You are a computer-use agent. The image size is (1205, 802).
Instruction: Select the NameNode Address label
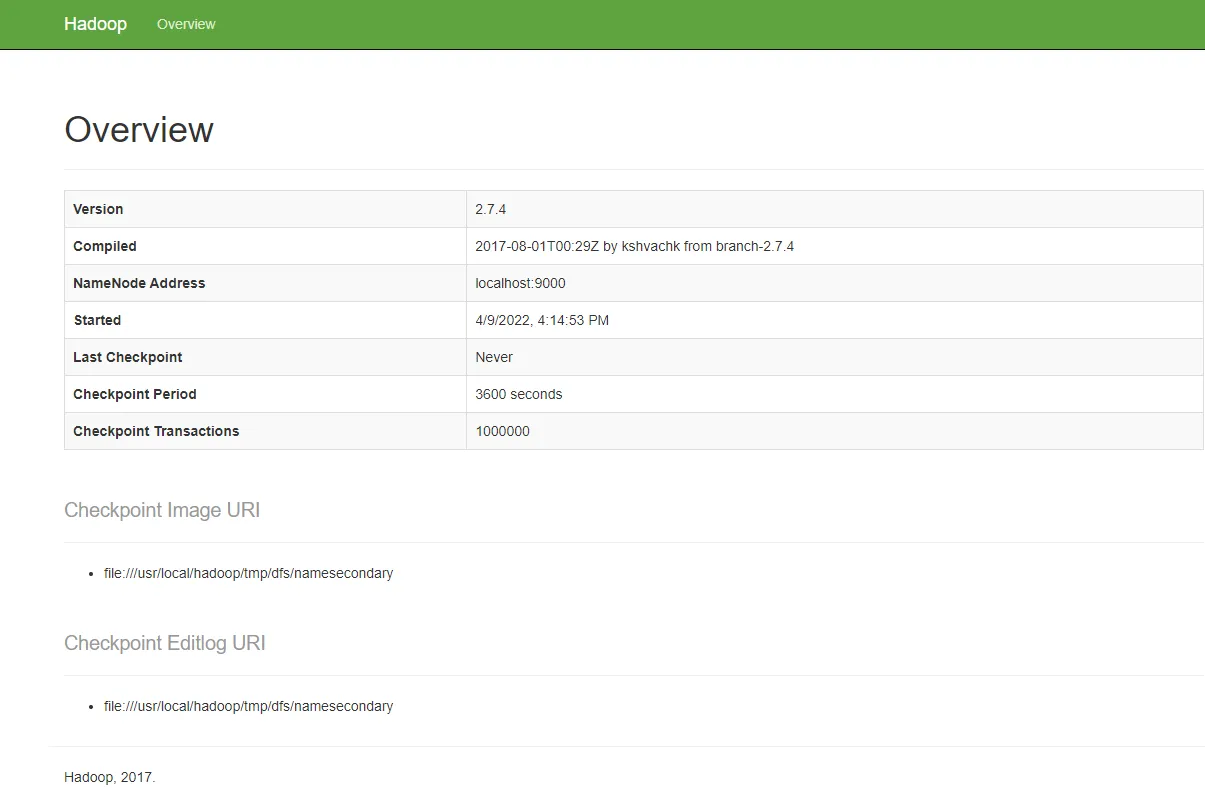coord(139,283)
